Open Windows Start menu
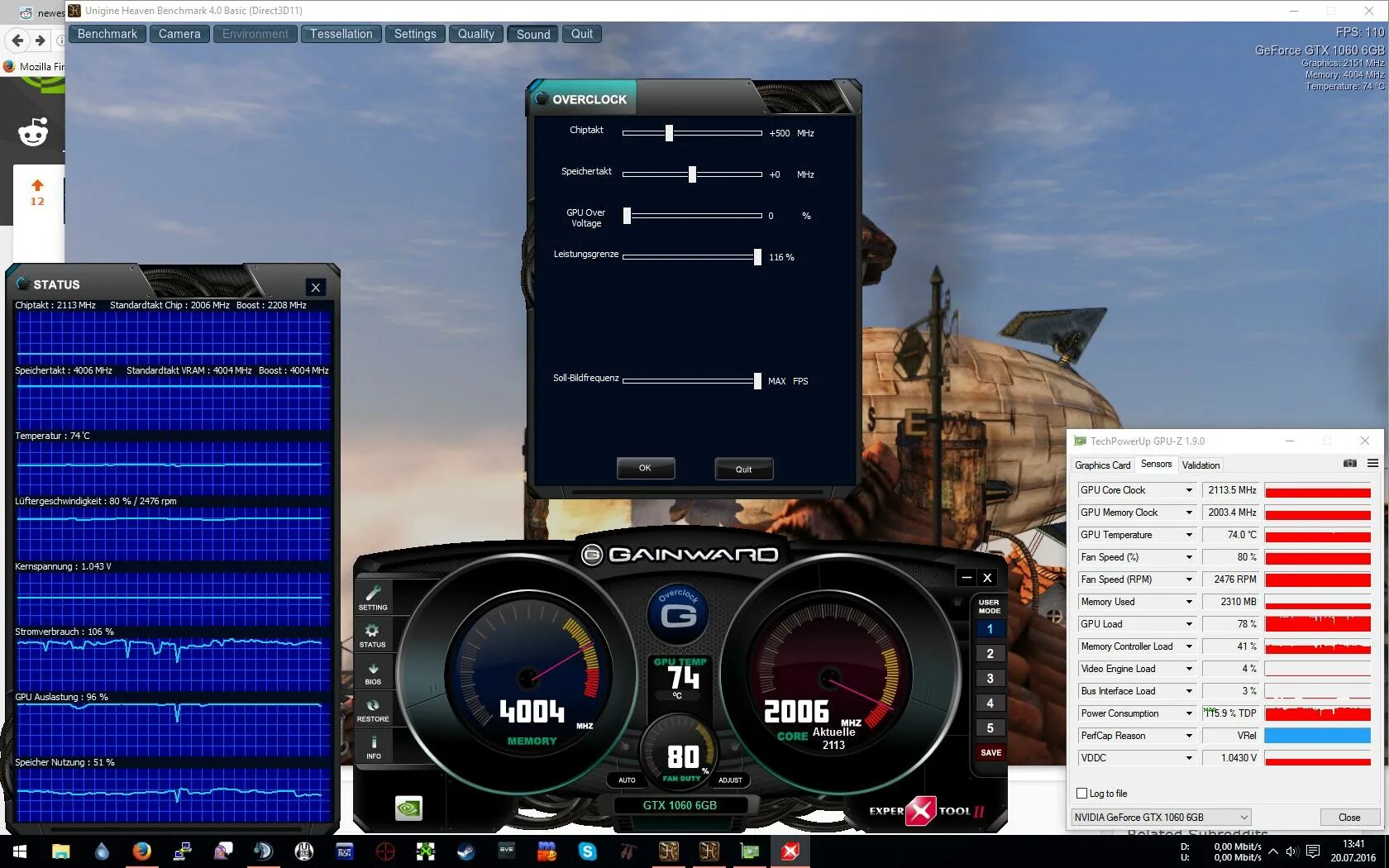This screenshot has width=1389, height=868. pyautogui.click(x=20, y=851)
